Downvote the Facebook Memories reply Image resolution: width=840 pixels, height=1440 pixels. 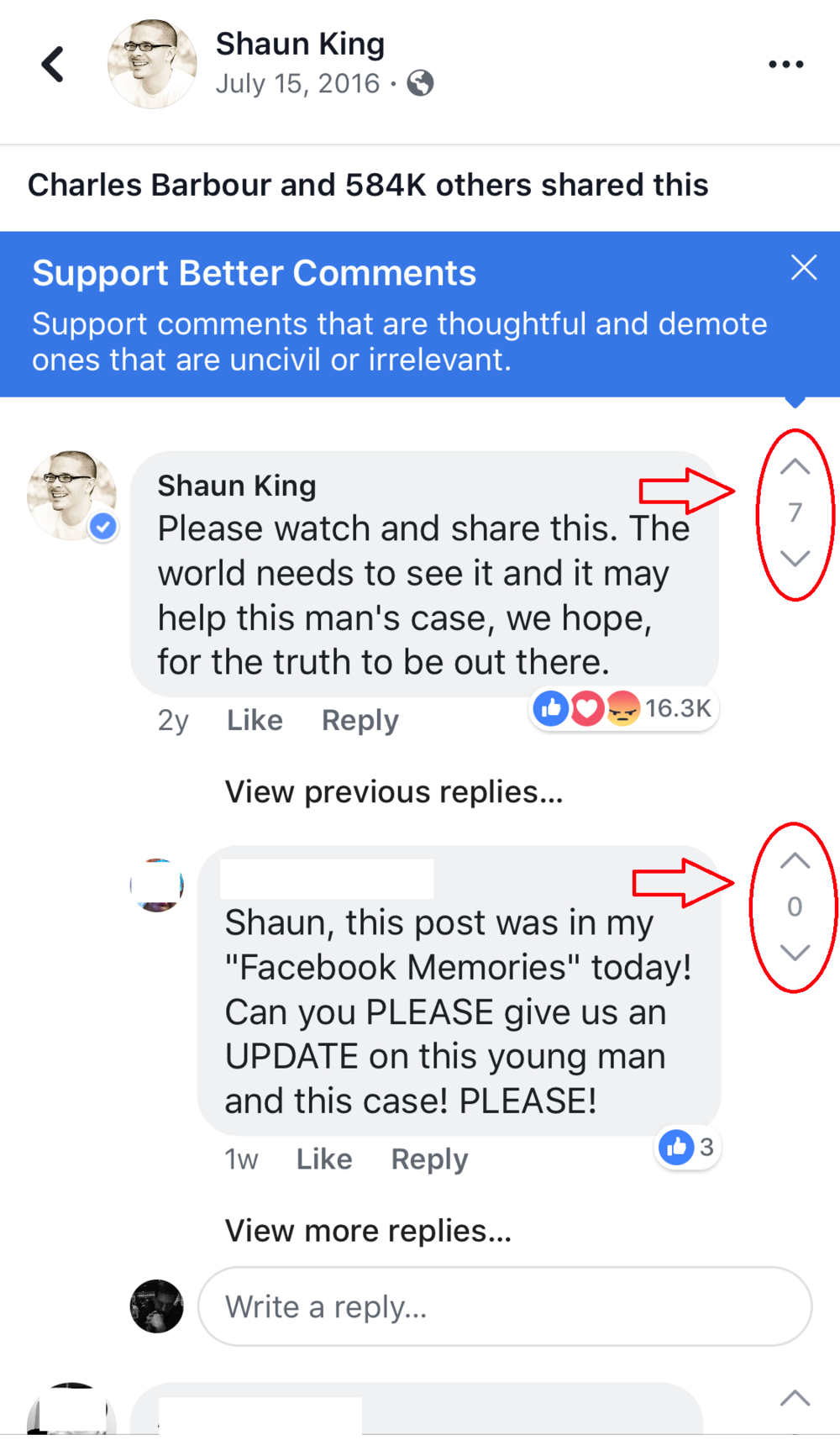[795, 952]
